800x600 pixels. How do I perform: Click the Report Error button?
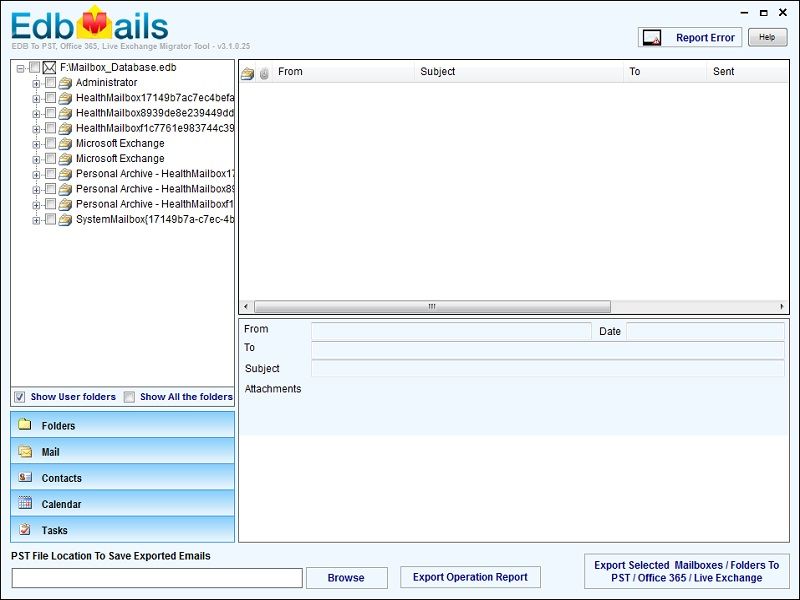tap(690, 38)
